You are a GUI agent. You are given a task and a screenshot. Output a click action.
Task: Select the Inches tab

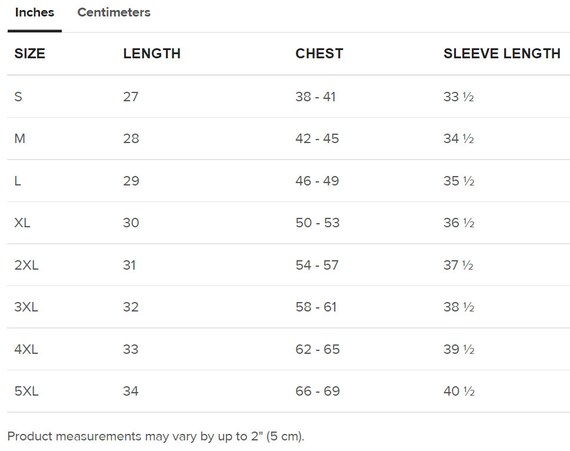pyautogui.click(x=35, y=12)
